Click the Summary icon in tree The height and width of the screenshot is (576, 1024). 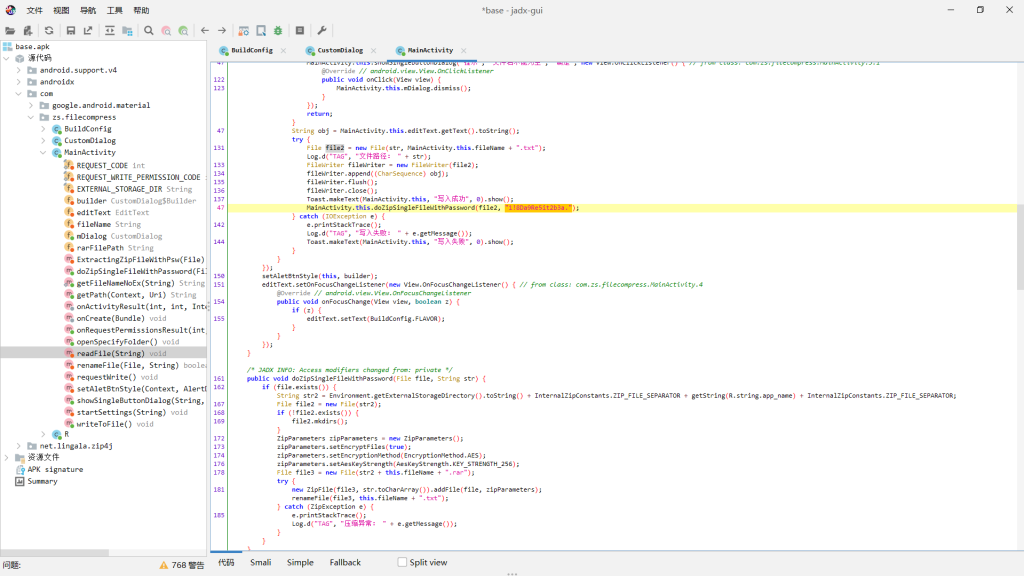[20, 481]
